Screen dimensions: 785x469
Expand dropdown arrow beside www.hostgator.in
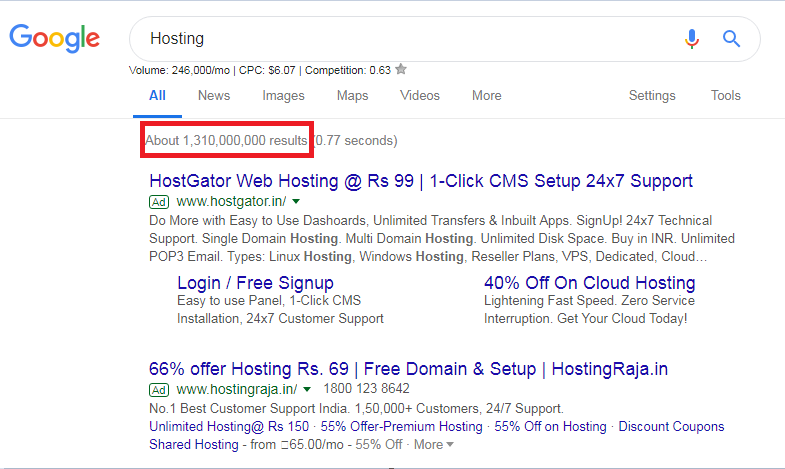[x=296, y=202]
